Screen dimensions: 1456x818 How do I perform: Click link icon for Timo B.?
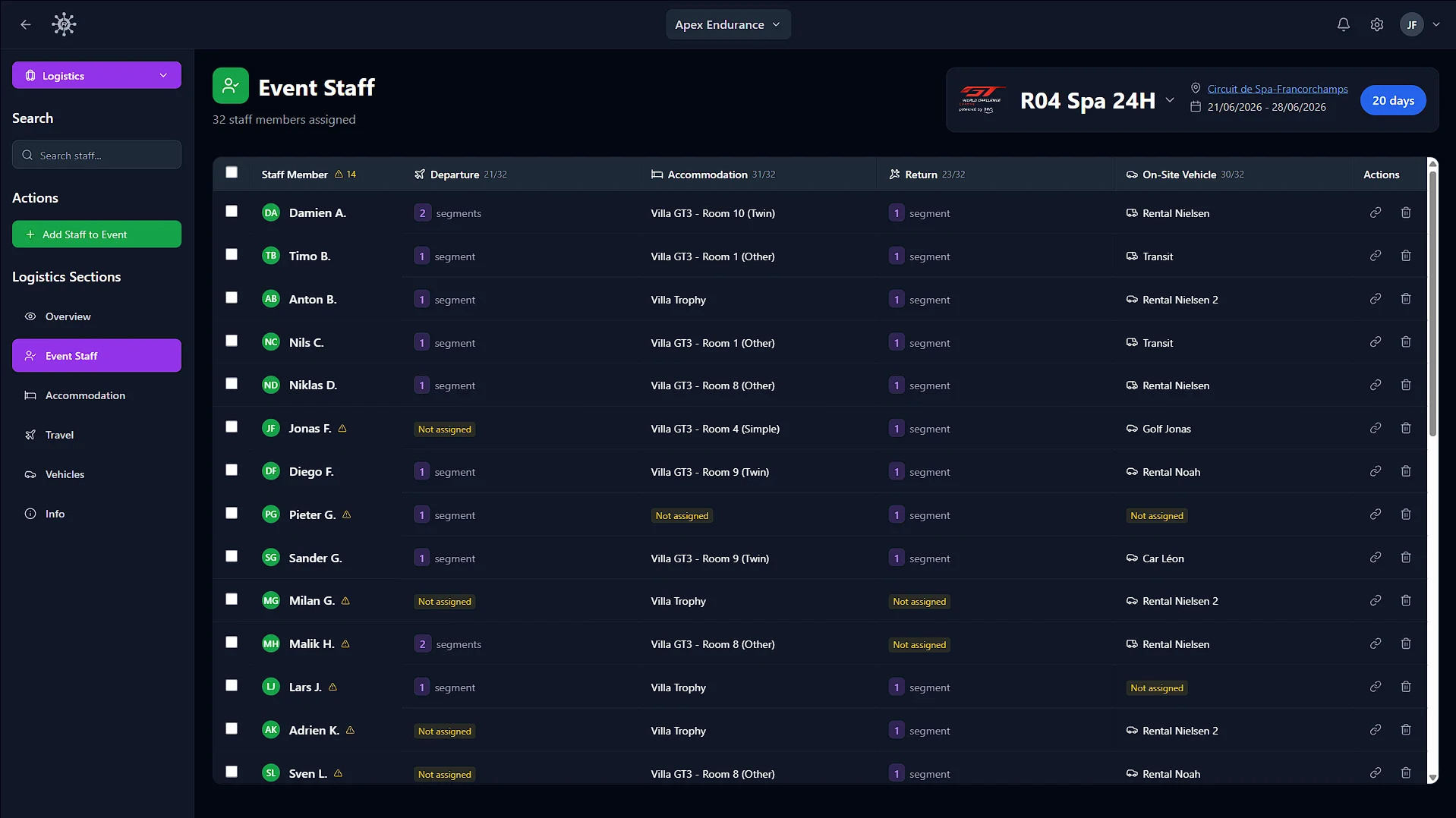coord(1375,256)
